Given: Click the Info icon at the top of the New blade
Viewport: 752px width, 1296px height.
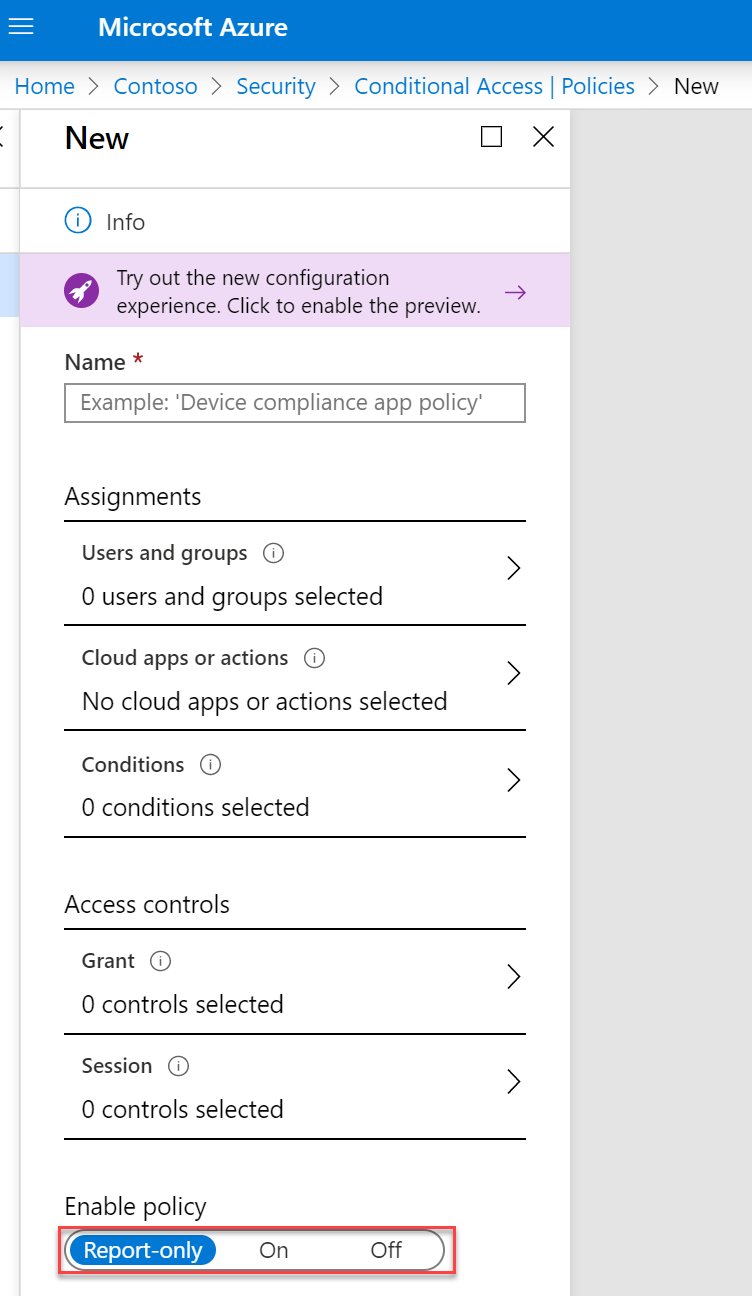Looking at the screenshot, I should pyautogui.click(x=78, y=220).
